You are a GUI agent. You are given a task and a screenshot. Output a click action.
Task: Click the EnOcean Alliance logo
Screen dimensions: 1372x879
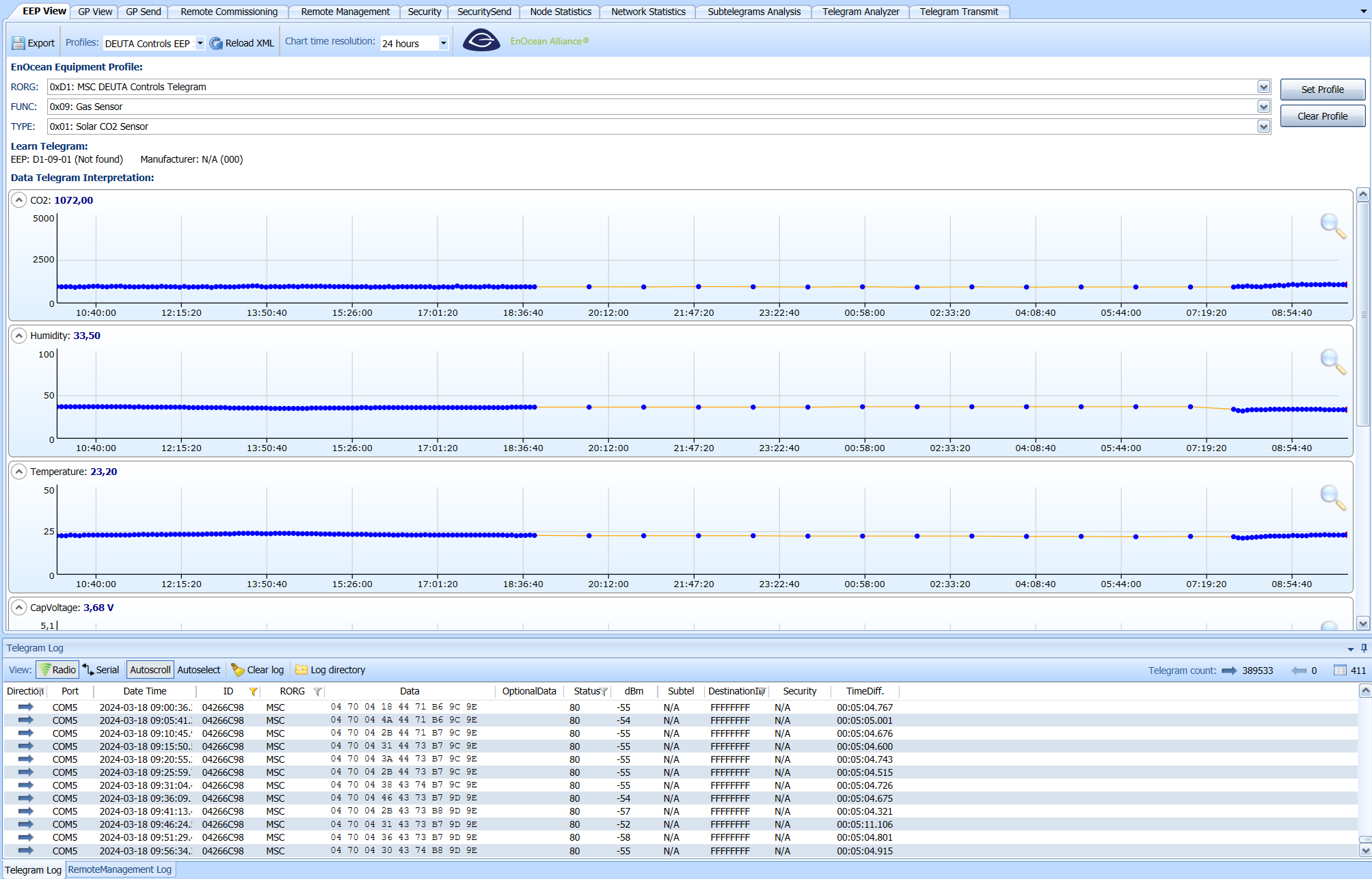pos(483,40)
